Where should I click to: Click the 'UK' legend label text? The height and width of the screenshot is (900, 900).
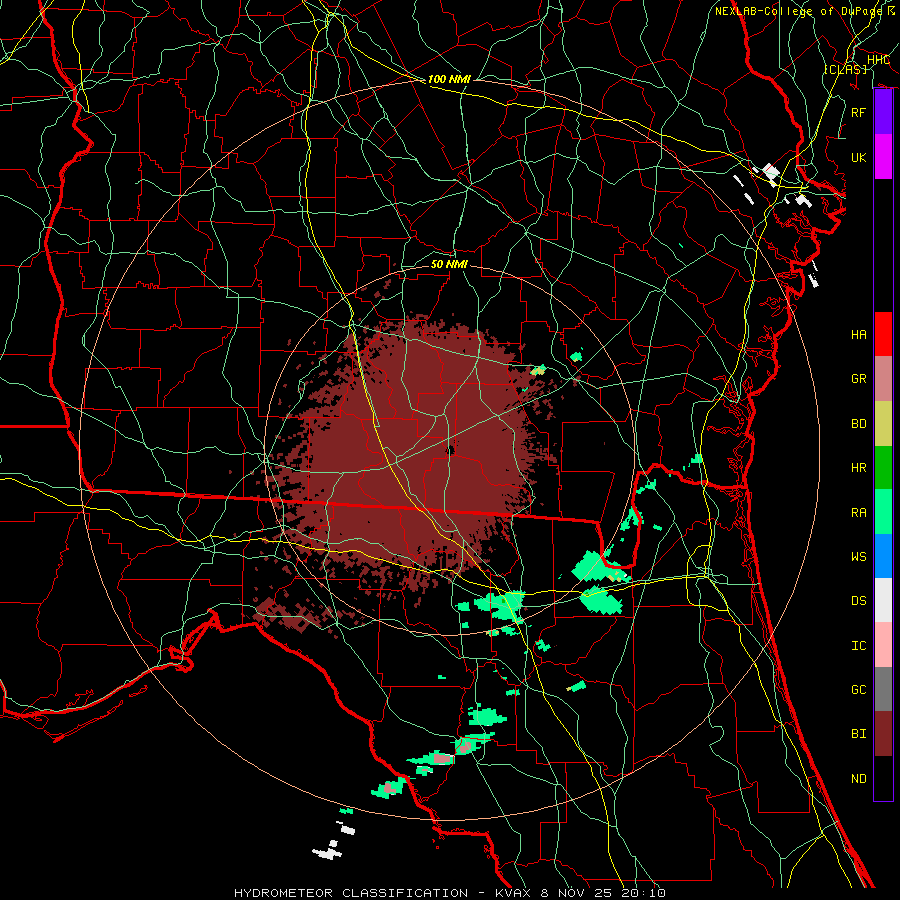[x=859, y=157]
